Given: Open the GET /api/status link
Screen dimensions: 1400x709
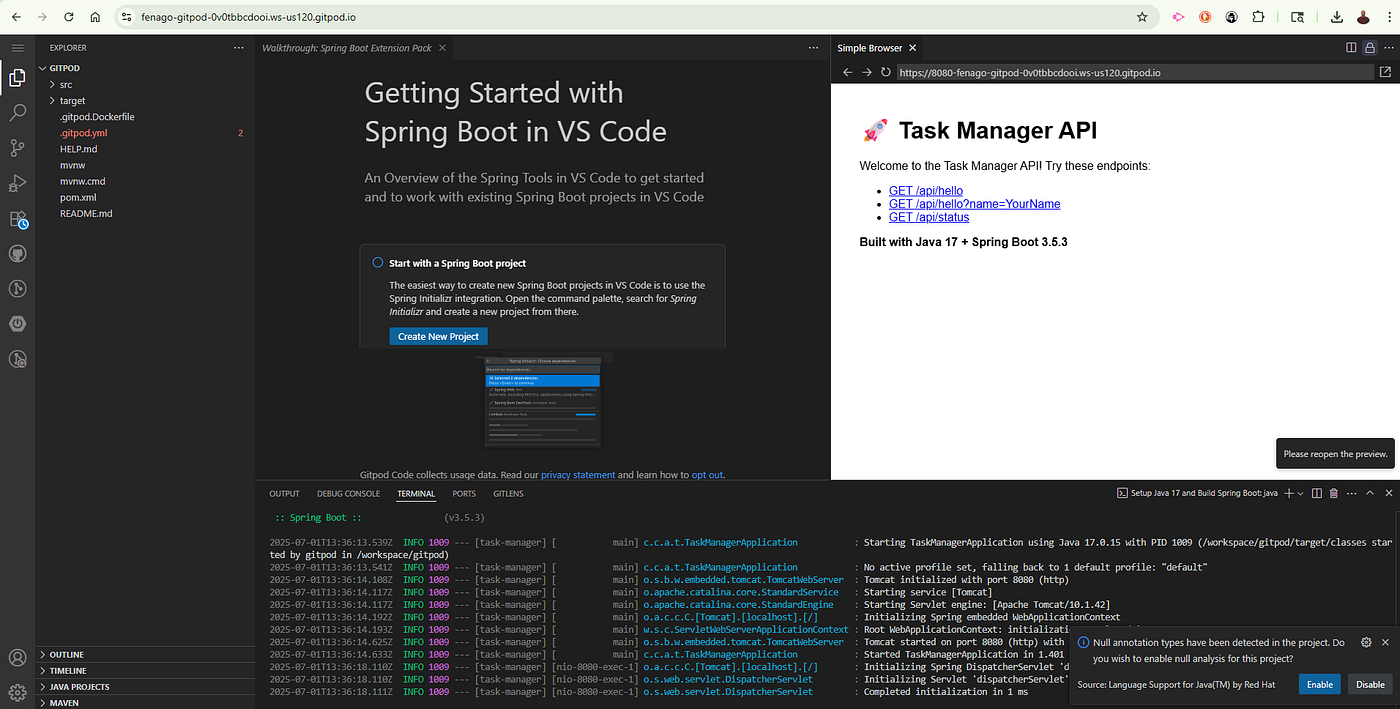Looking at the screenshot, I should (929, 217).
